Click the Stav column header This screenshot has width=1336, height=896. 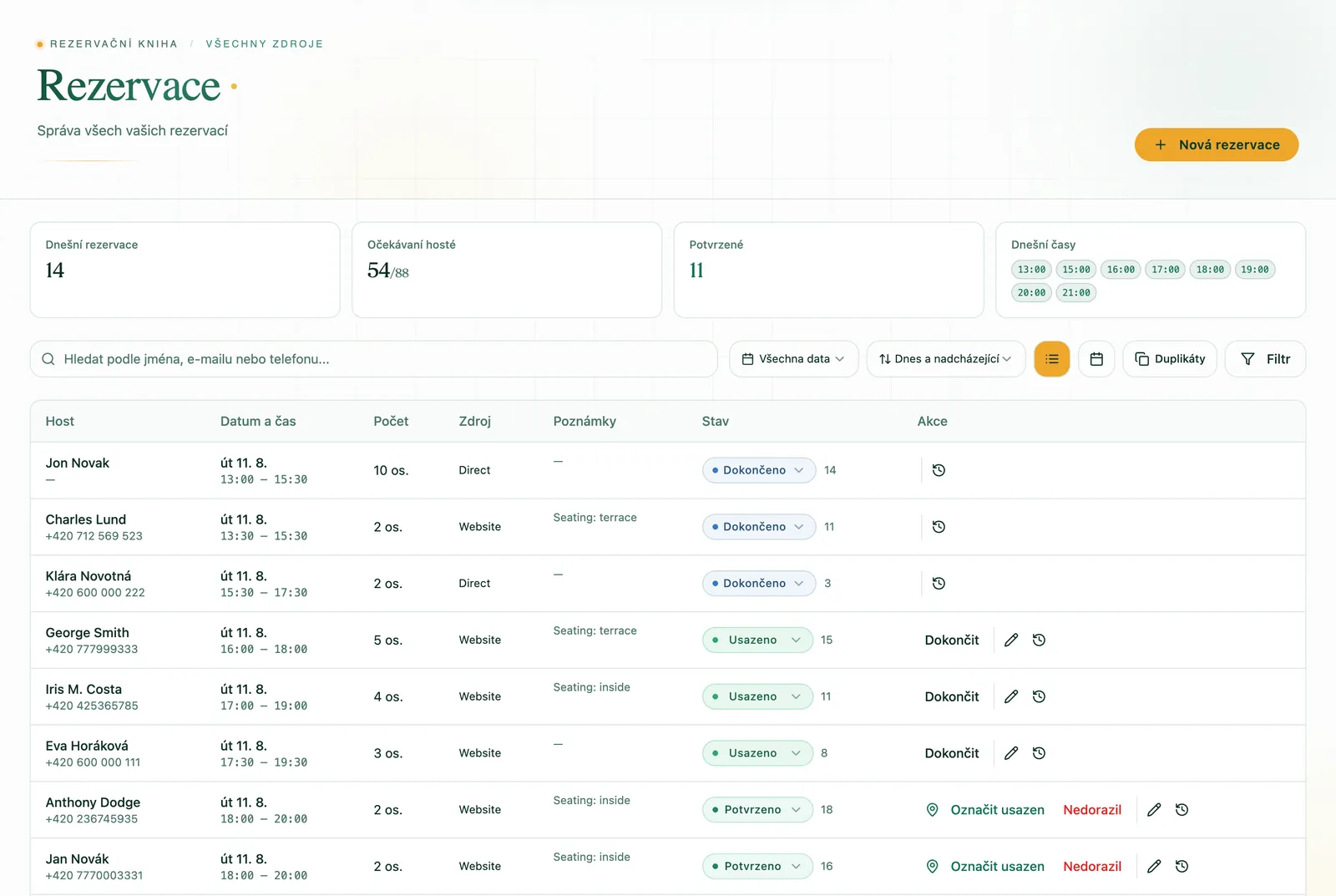pos(716,422)
